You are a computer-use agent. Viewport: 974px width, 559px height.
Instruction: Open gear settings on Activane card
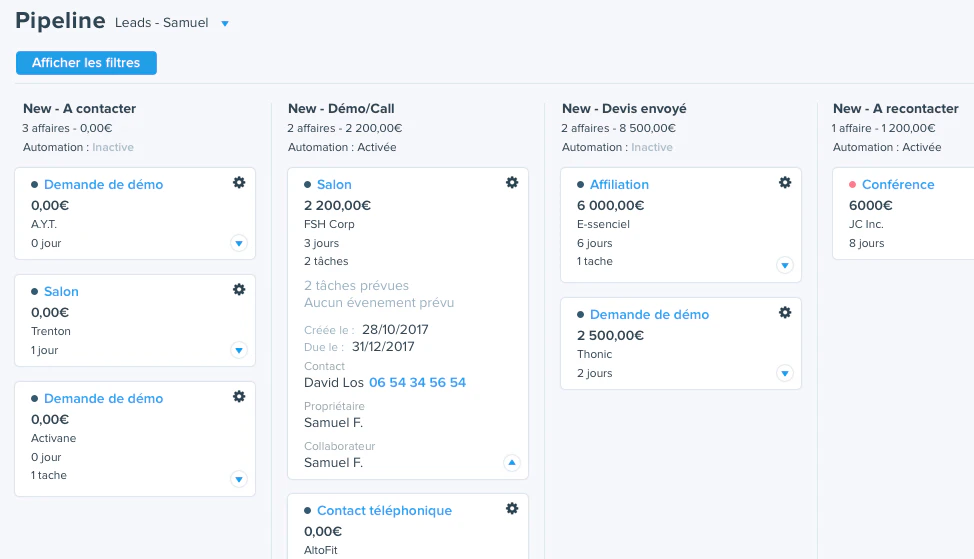(x=239, y=396)
